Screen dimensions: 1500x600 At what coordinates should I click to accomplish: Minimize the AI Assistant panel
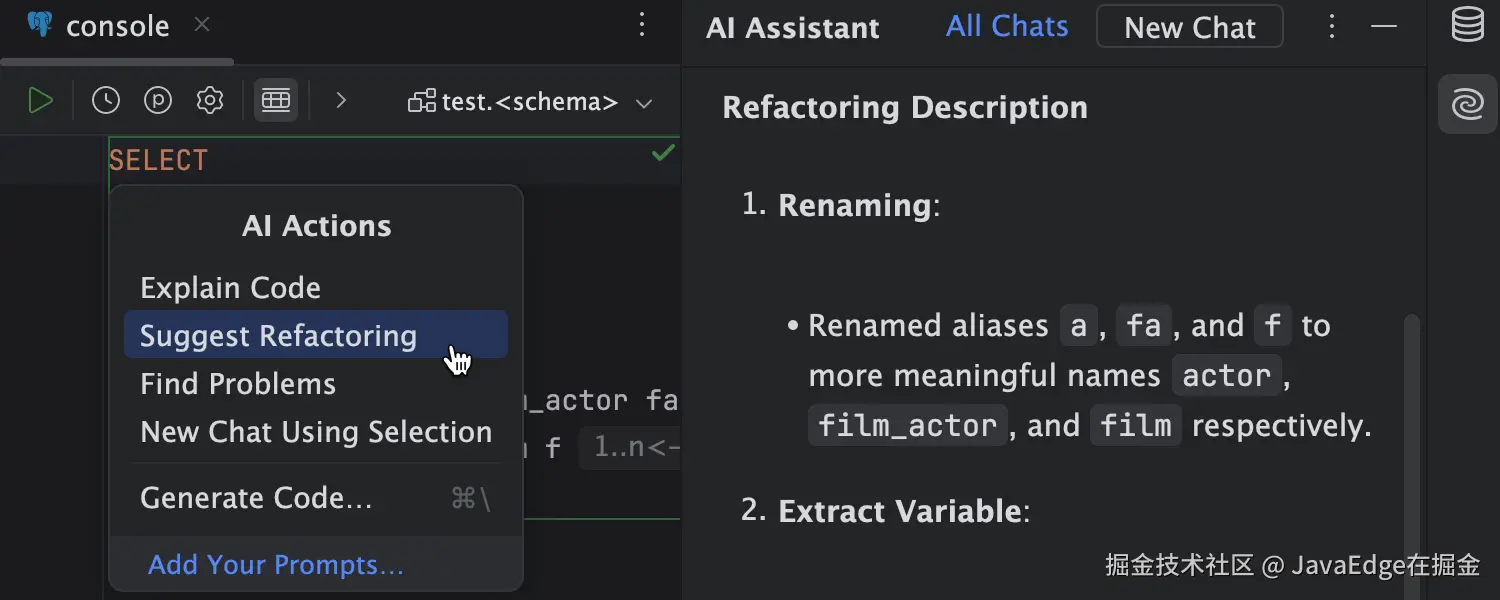point(1384,27)
